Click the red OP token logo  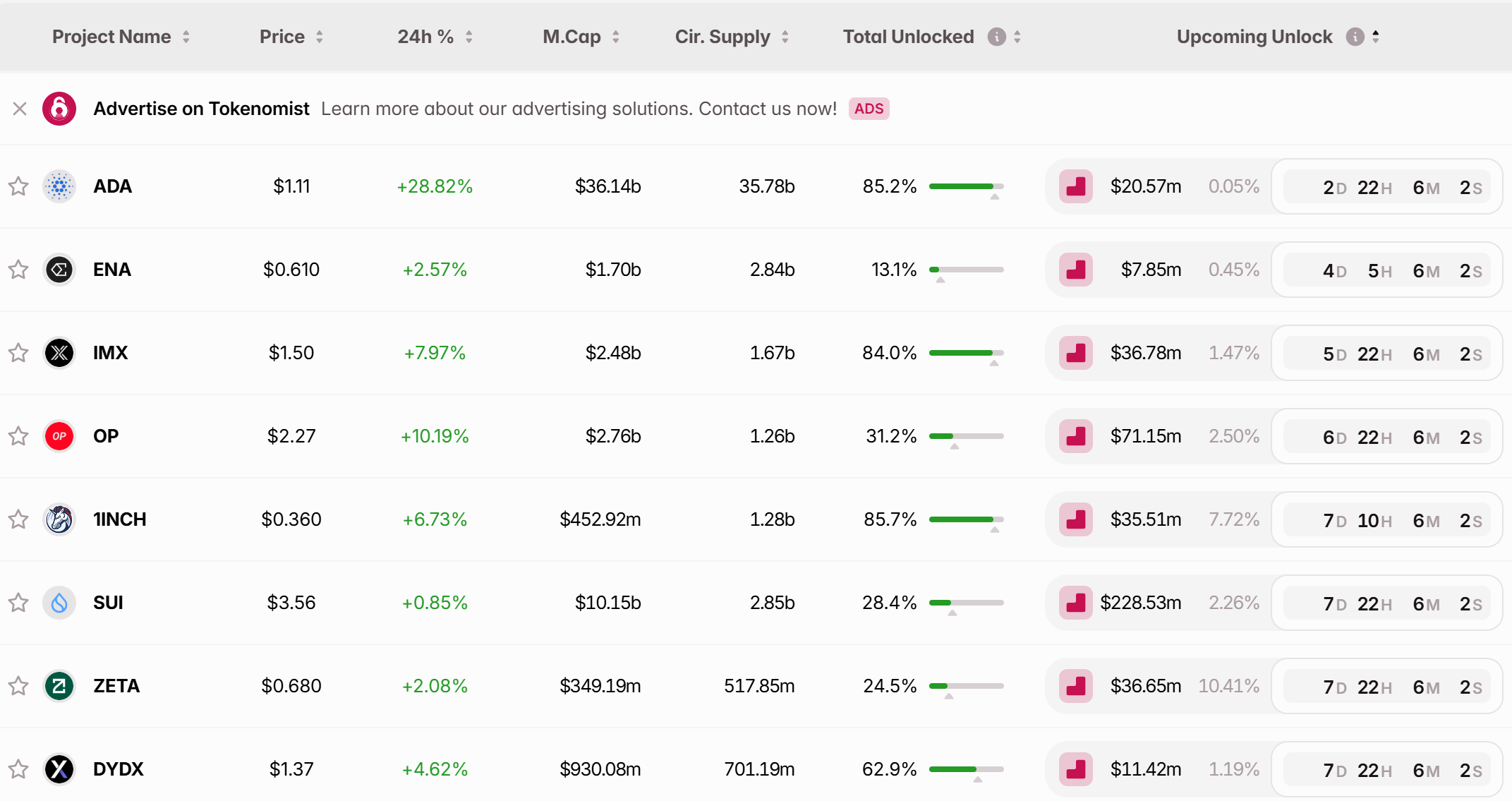click(x=59, y=436)
